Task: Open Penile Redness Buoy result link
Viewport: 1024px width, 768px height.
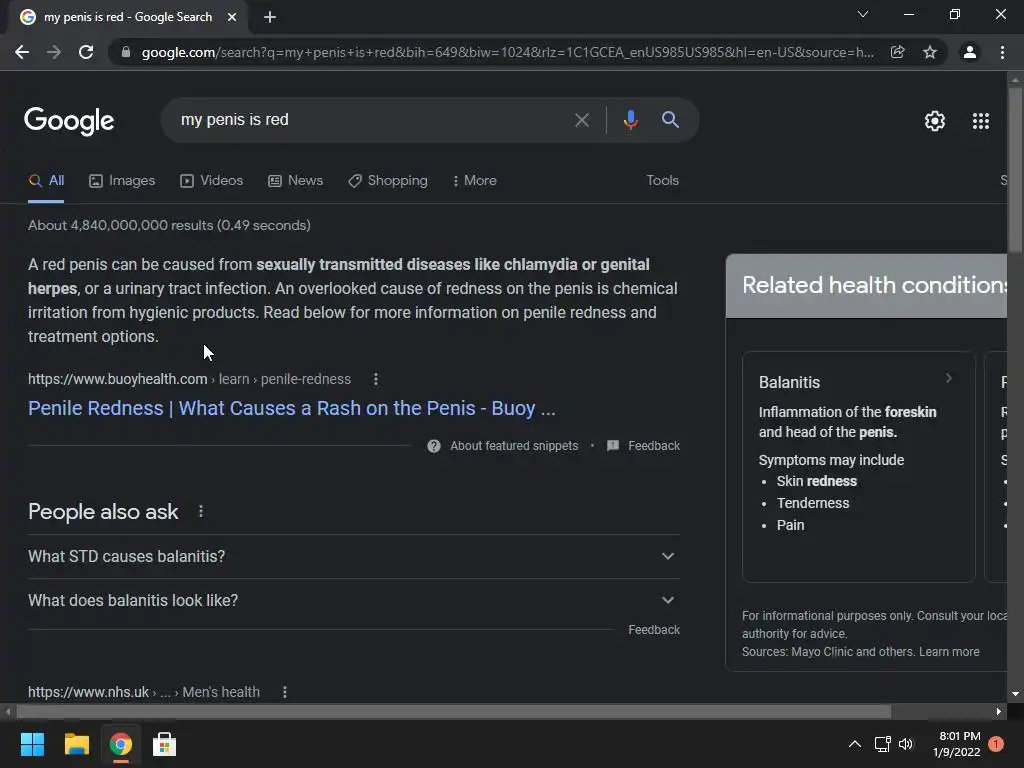Action: (x=292, y=408)
